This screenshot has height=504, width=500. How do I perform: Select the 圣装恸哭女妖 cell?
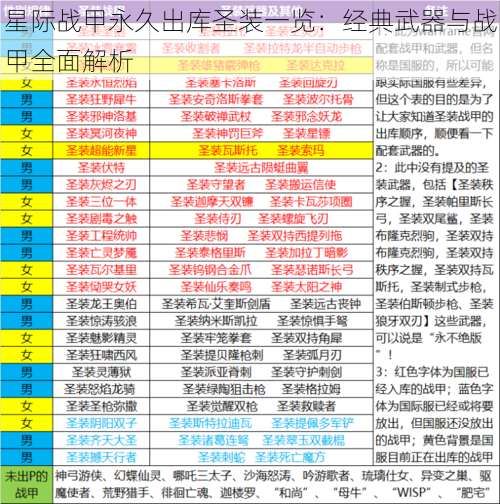click(101, 287)
